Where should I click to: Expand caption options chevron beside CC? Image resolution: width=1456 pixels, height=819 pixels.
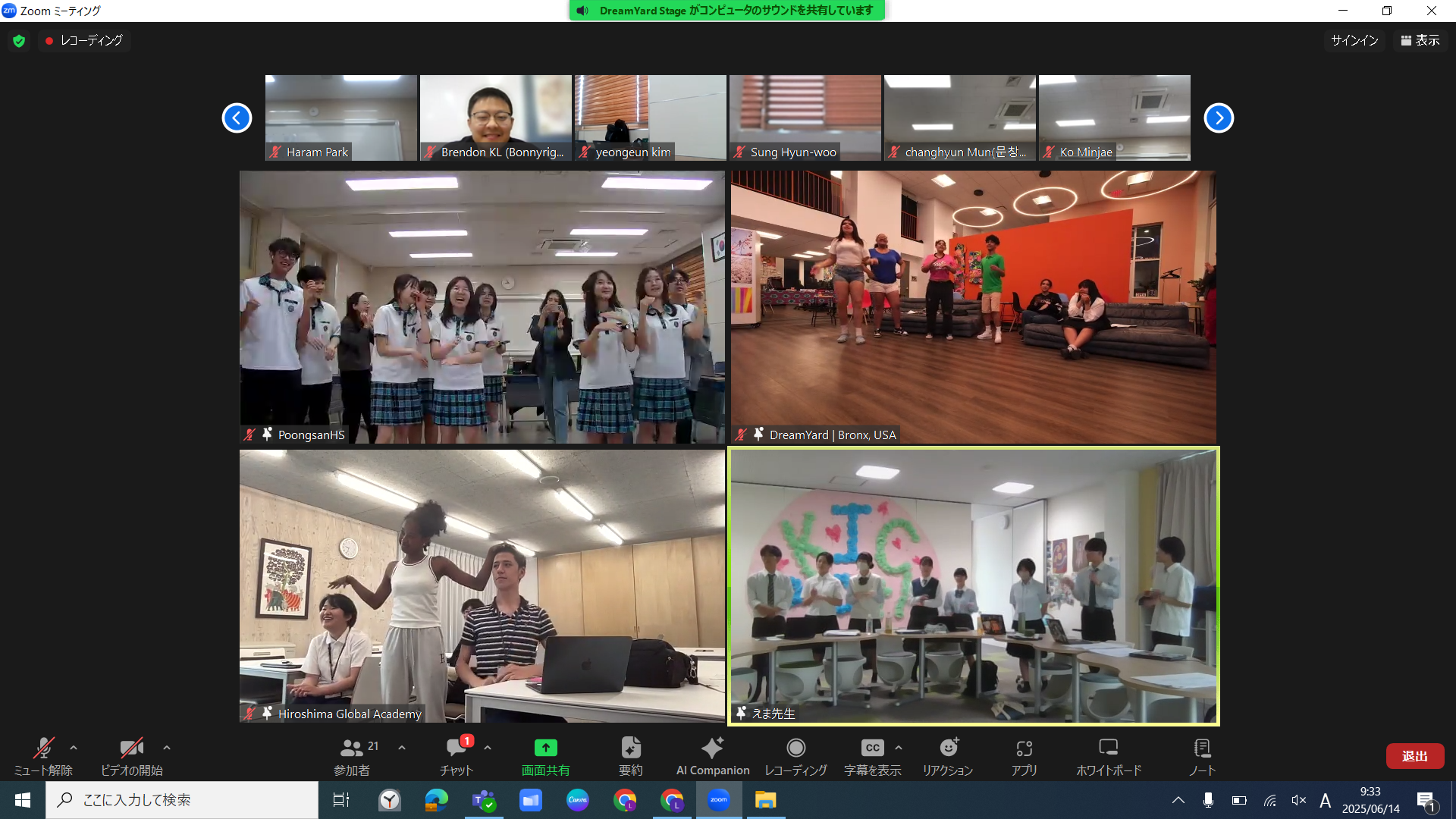click(899, 748)
